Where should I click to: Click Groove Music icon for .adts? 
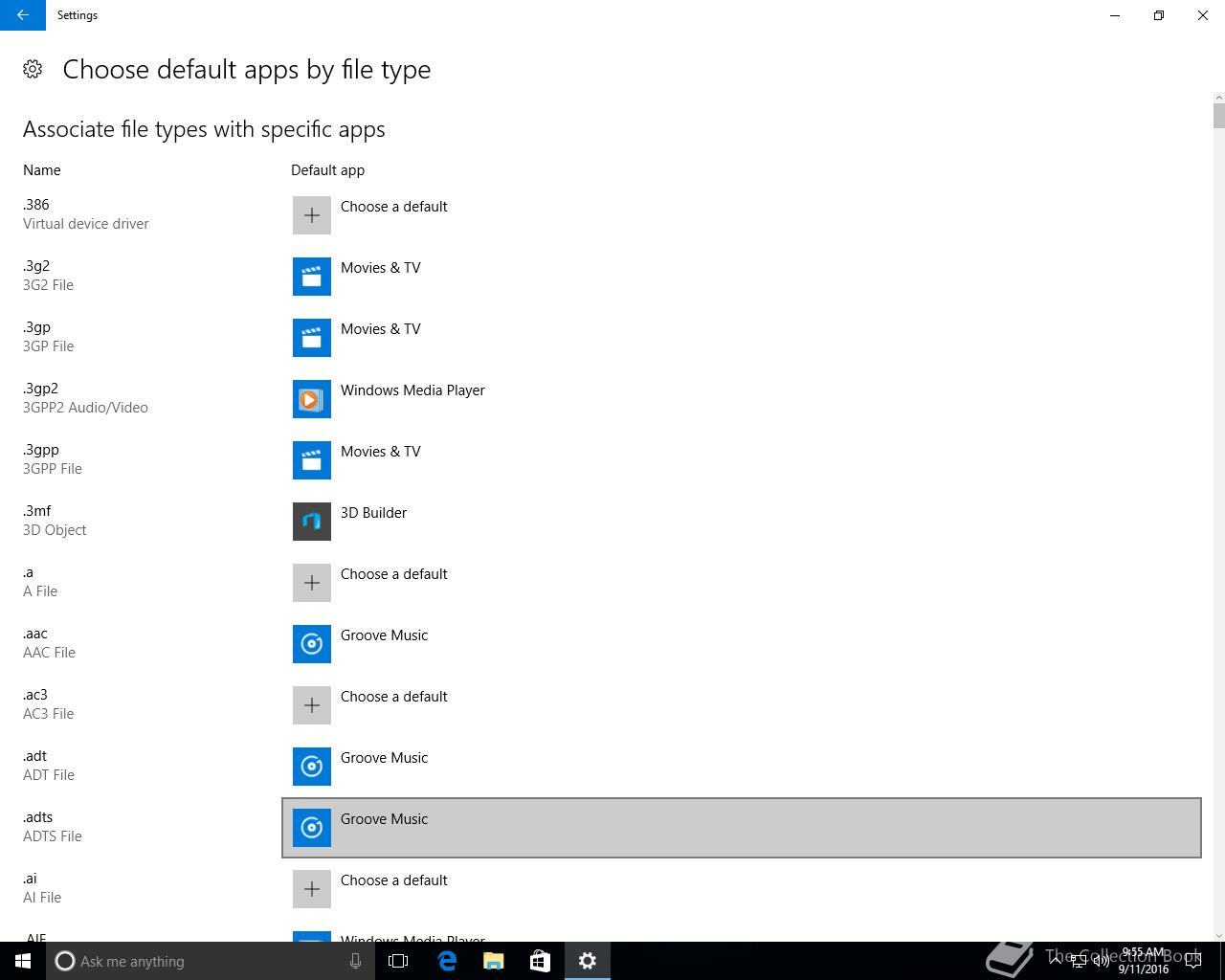point(312,828)
